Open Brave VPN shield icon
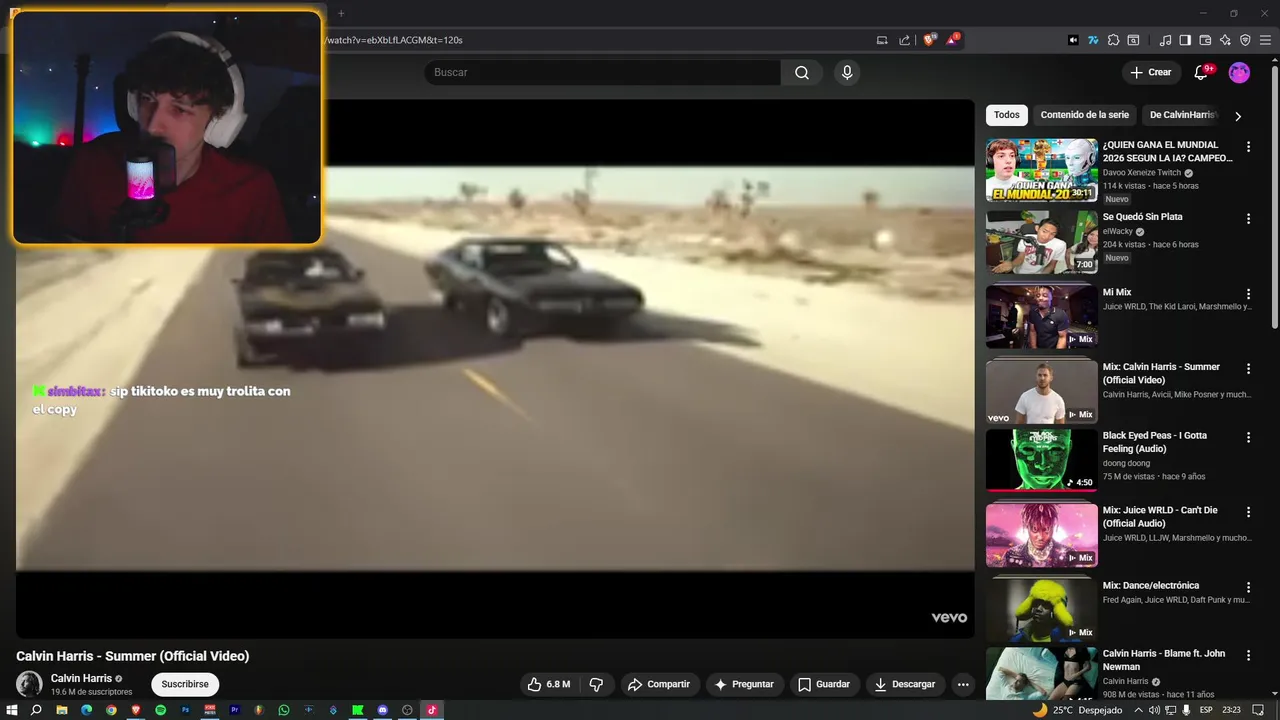This screenshot has width=1280, height=720. [x=1245, y=40]
